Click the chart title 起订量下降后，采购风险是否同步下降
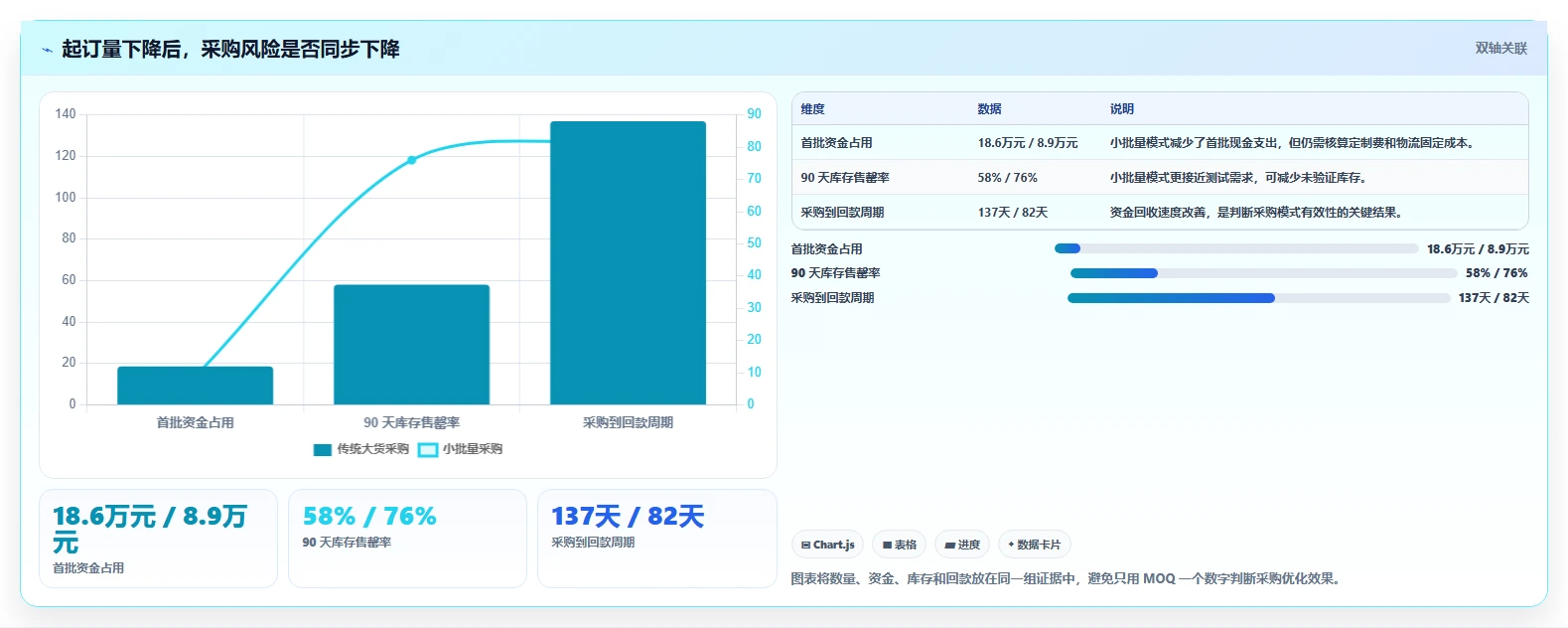 pyautogui.click(x=230, y=49)
